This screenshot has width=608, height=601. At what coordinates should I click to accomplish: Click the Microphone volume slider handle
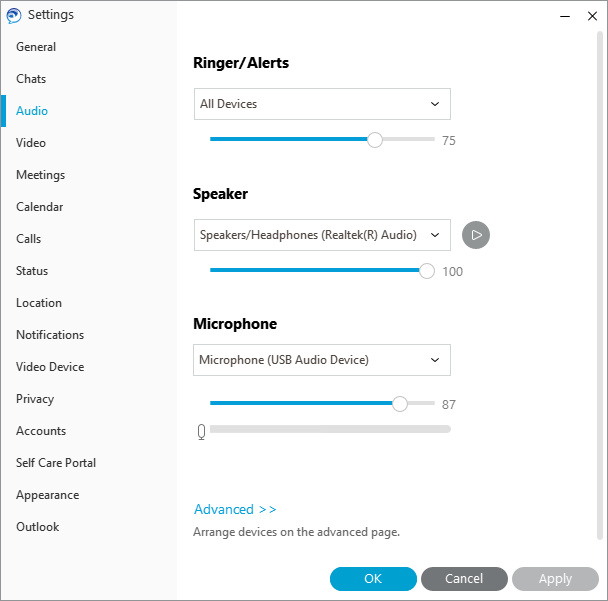(400, 404)
